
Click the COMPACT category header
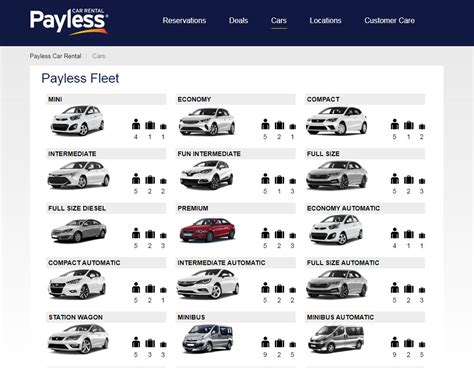point(365,99)
